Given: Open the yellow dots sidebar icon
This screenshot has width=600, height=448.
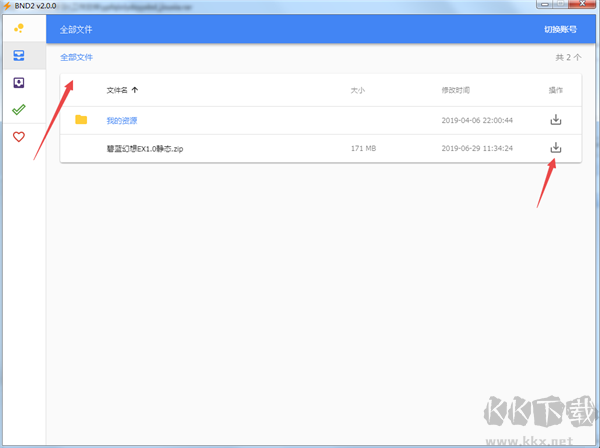Looking at the screenshot, I should click(19, 29).
